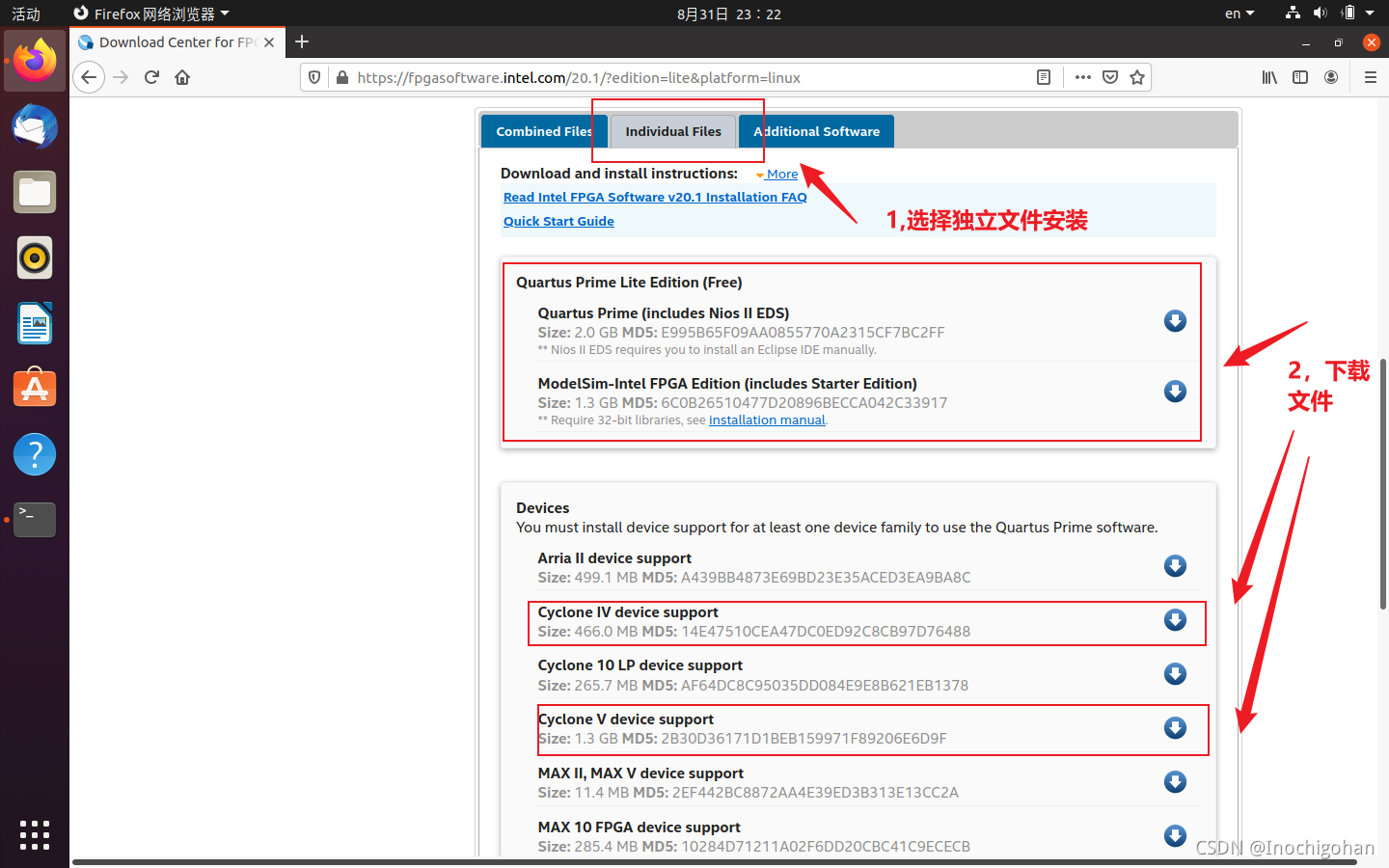
Task: Launch Thunderbird from dock
Action: [35, 126]
